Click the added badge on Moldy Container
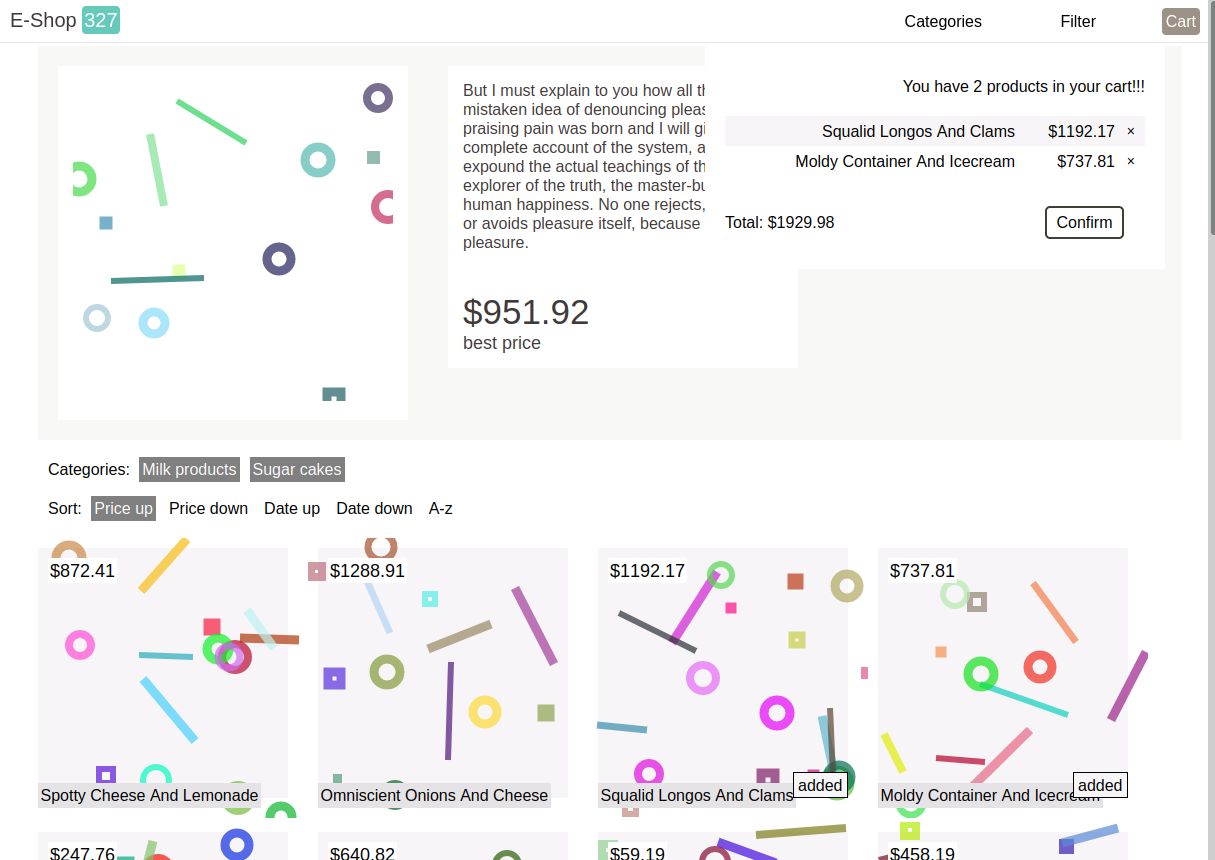 pyautogui.click(x=1100, y=785)
